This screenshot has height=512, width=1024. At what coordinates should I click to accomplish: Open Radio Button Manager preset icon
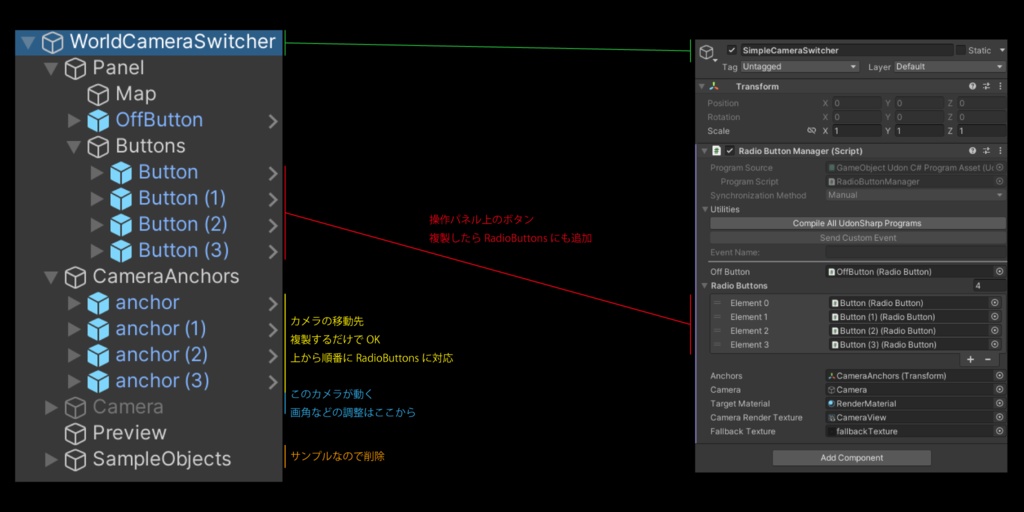pyautogui.click(x=986, y=151)
